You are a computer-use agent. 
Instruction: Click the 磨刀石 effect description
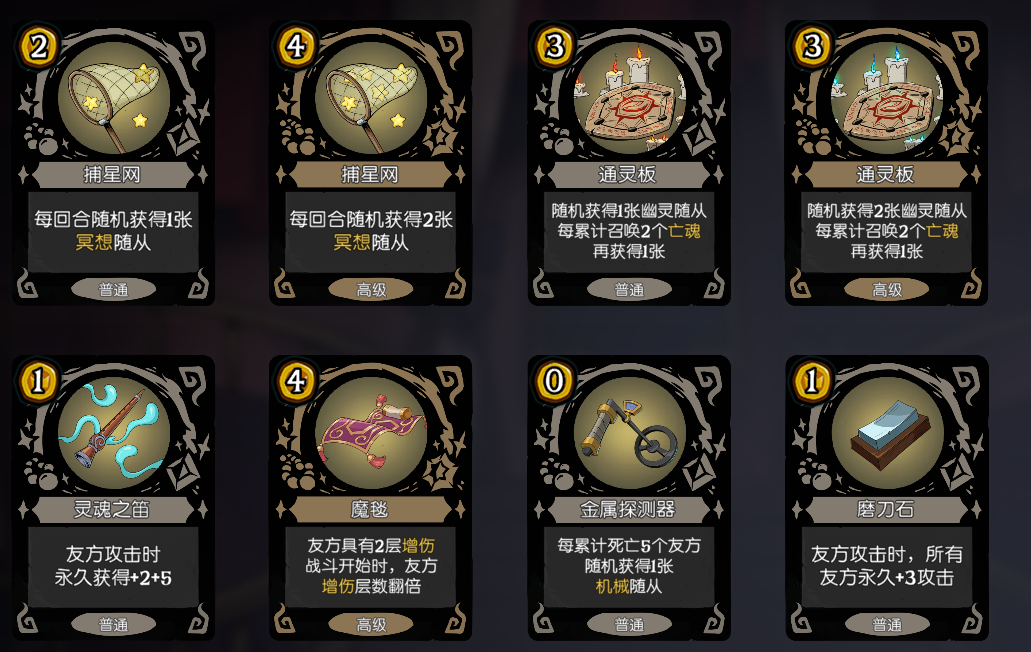886,567
